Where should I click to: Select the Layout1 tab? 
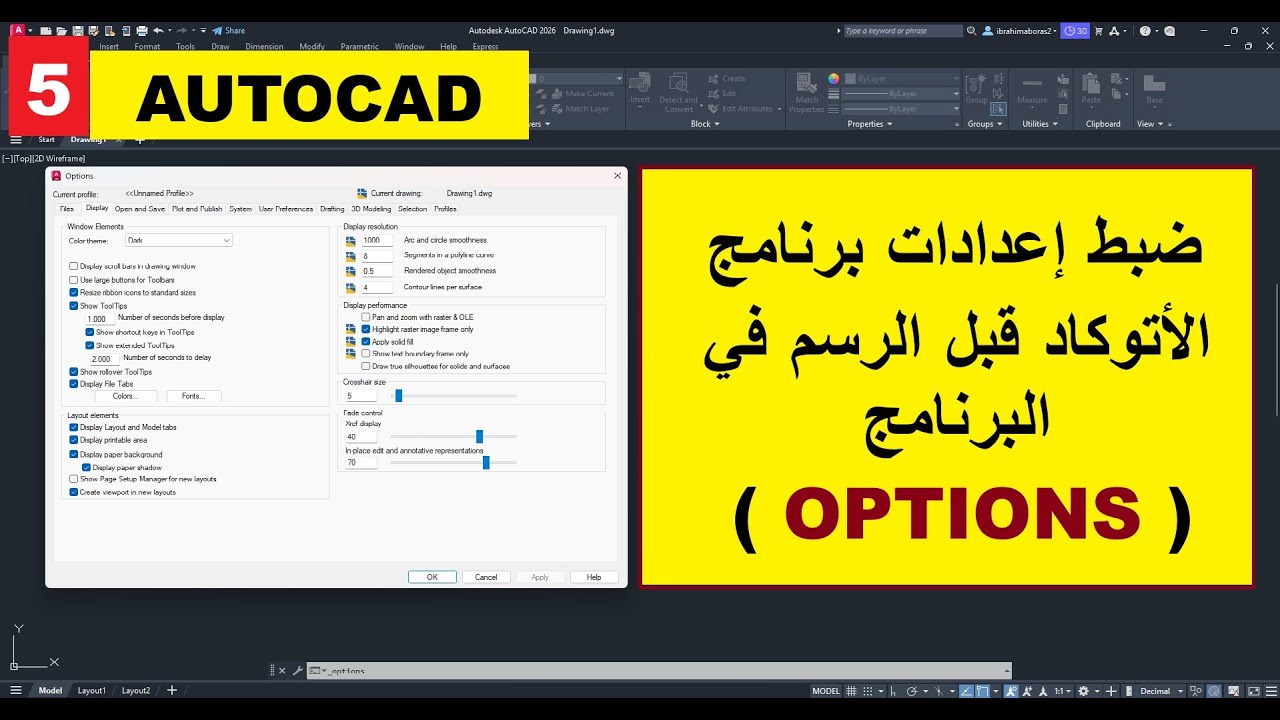[91, 691]
